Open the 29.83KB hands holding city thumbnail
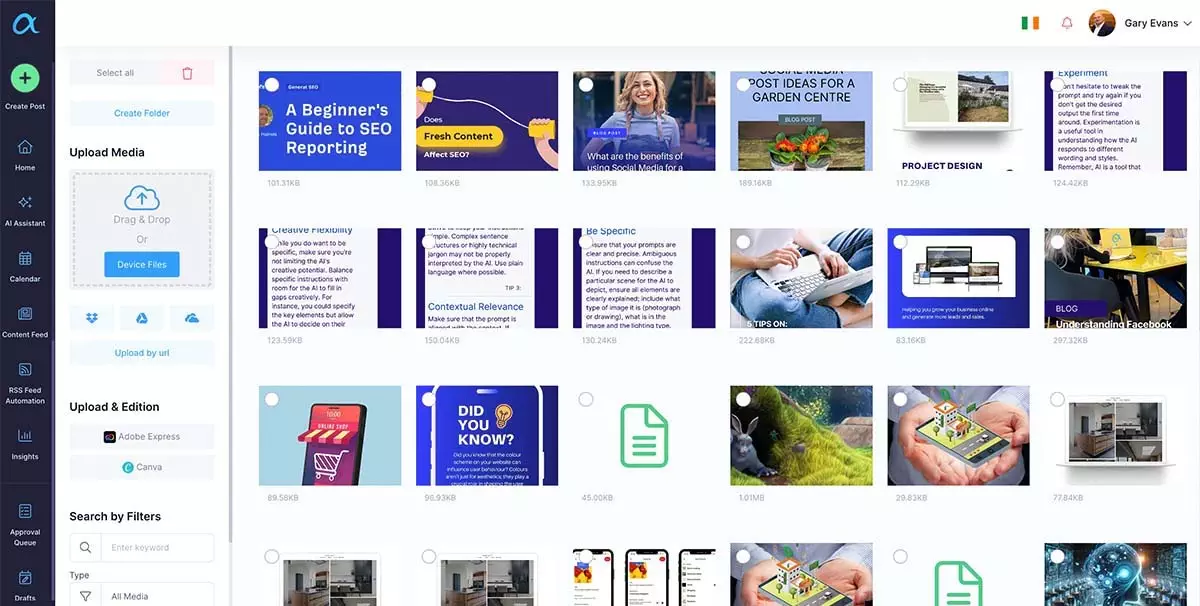This screenshot has width=1200, height=606. pos(959,435)
